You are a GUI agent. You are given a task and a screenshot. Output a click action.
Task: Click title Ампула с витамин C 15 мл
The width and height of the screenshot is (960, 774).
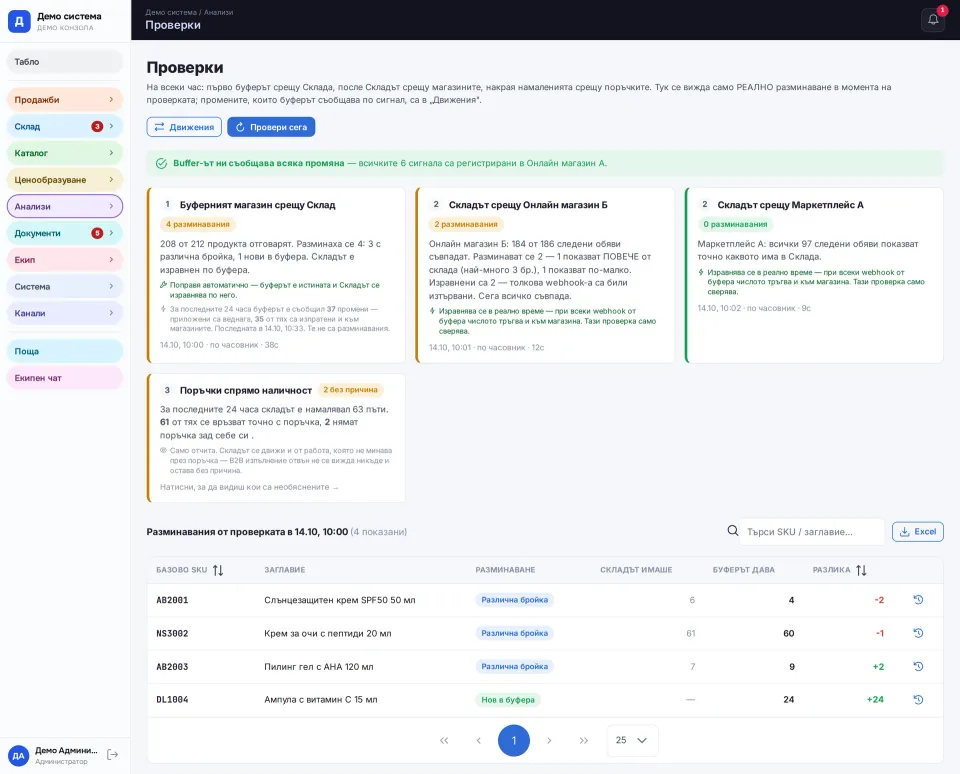click(x=321, y=699)
